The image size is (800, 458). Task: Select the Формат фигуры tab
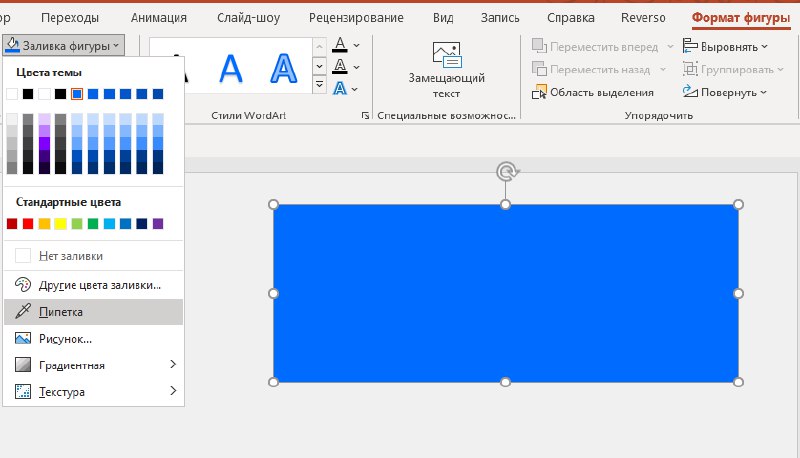coord(741,18)
